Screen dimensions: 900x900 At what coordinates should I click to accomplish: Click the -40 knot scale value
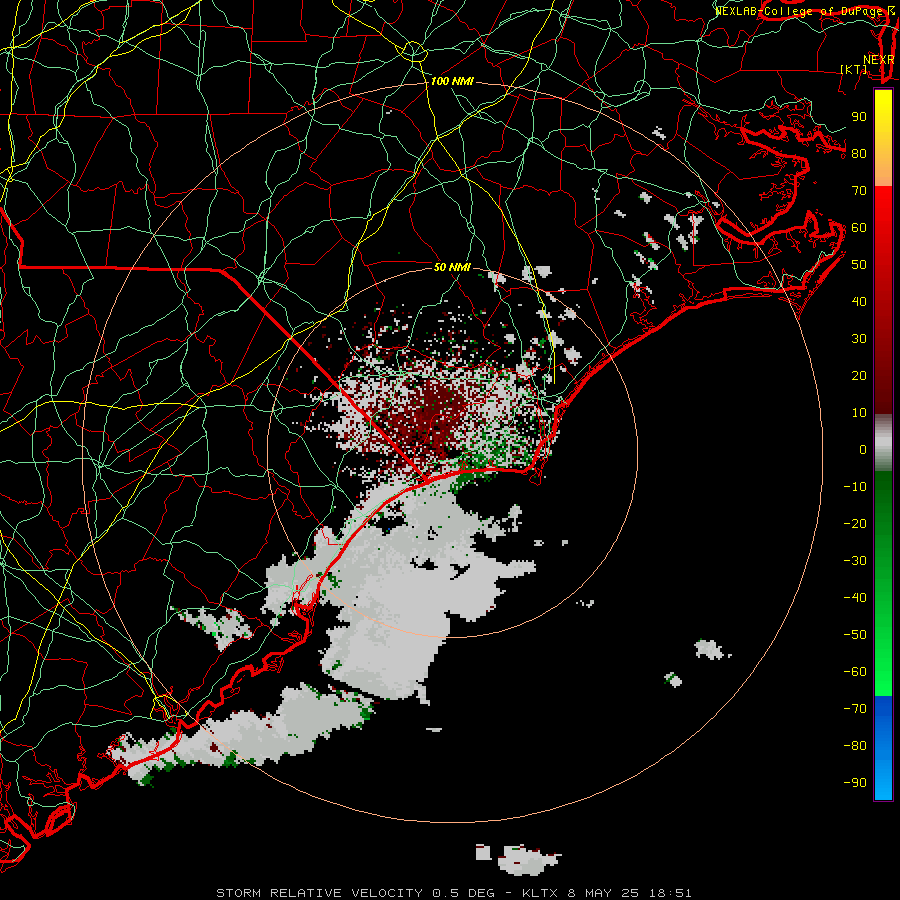(x=855, y=598)
